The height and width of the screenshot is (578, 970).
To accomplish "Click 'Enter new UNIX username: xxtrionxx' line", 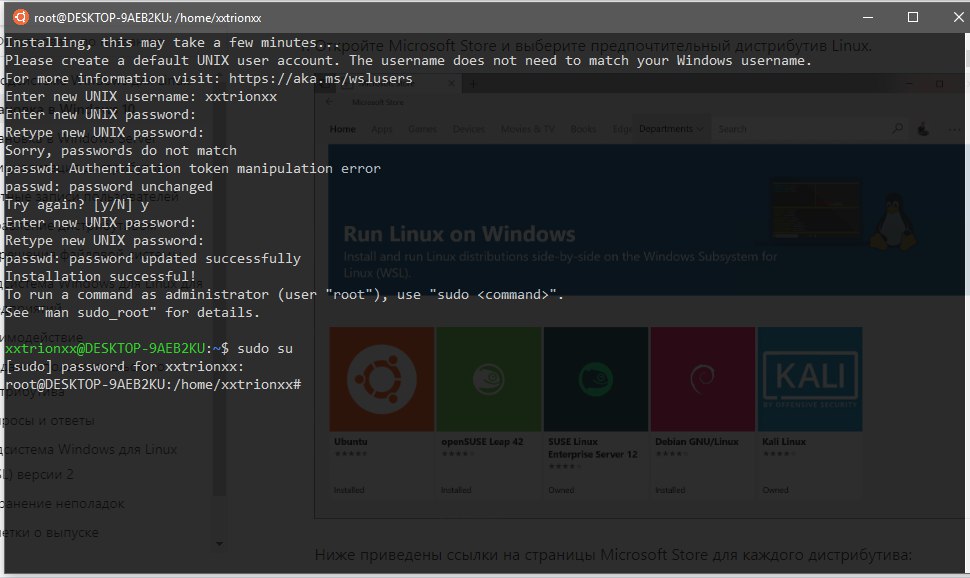I will [141, 97].
